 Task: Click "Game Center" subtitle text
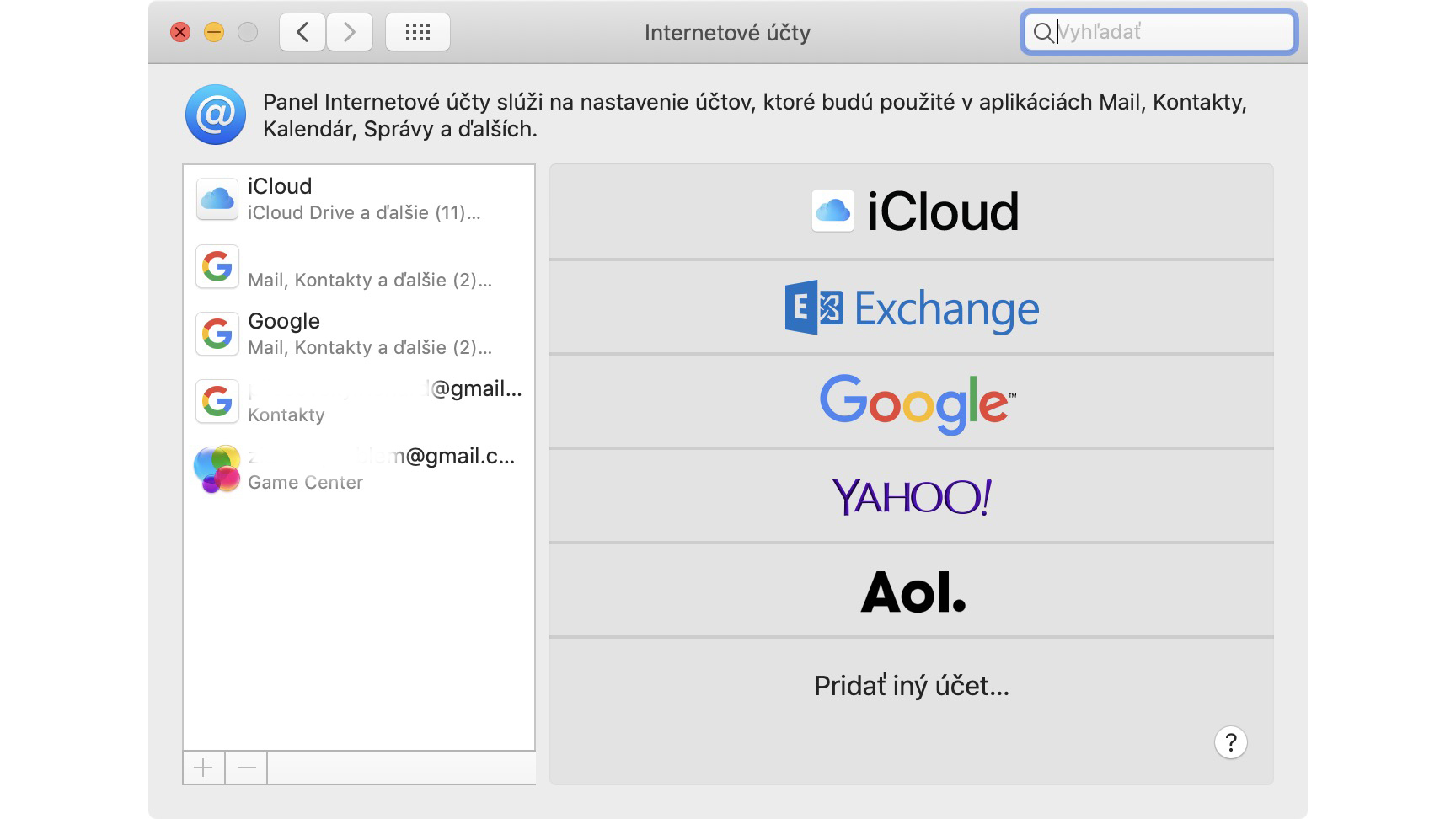point(305,483)
